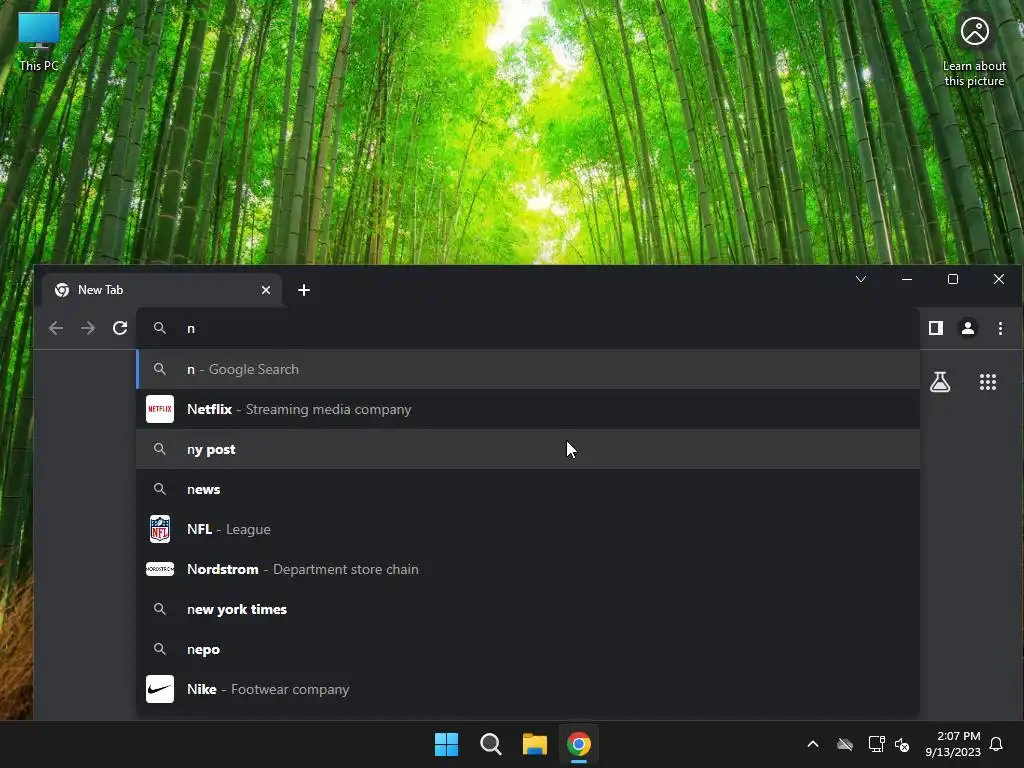Click the Netflix logo suggestion icon

pos(160,409)
